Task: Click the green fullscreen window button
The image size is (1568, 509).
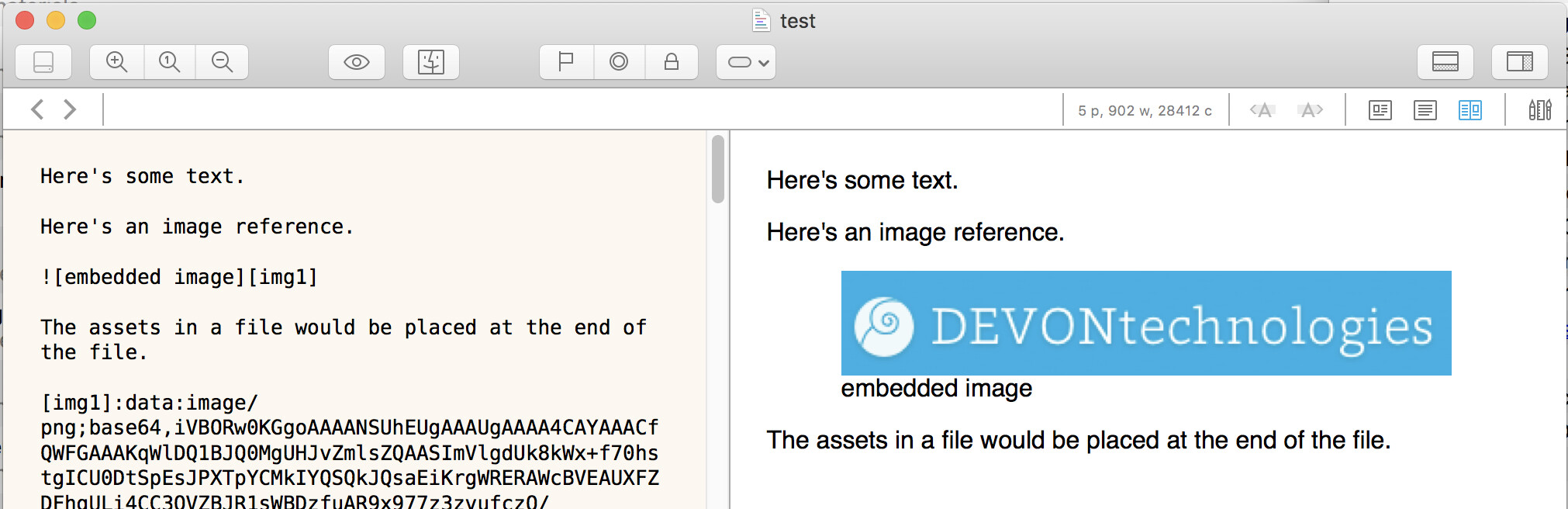Action: coord(87,20)
